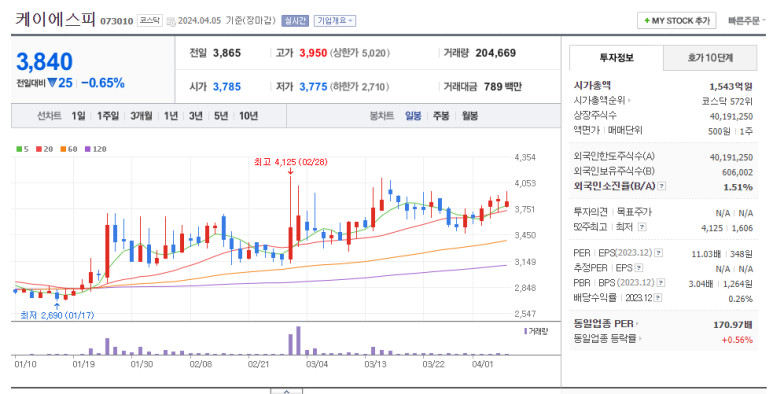Screen dimensions: 773x394
Task: Click the 저가 value 3,775
Action: (313, 87)
